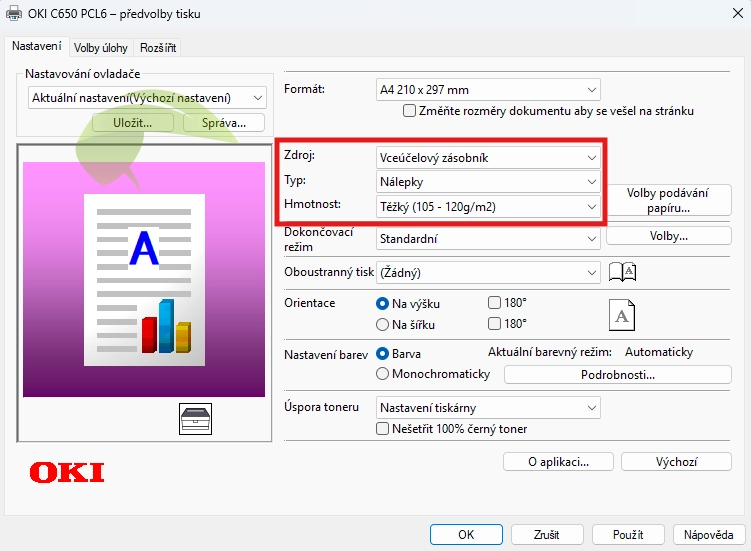Enable fit document to page checkbox
The image size is (751, 551).
(408, 111)
